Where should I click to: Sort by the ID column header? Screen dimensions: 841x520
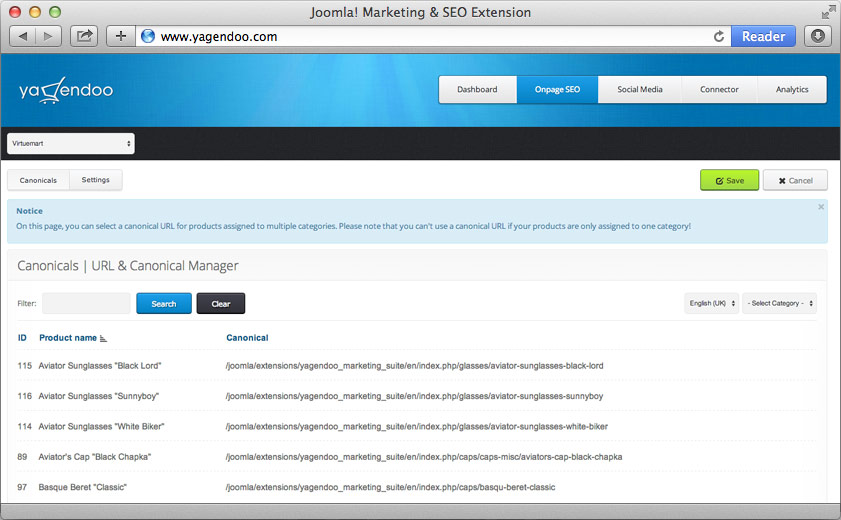(x=22, y=338)
